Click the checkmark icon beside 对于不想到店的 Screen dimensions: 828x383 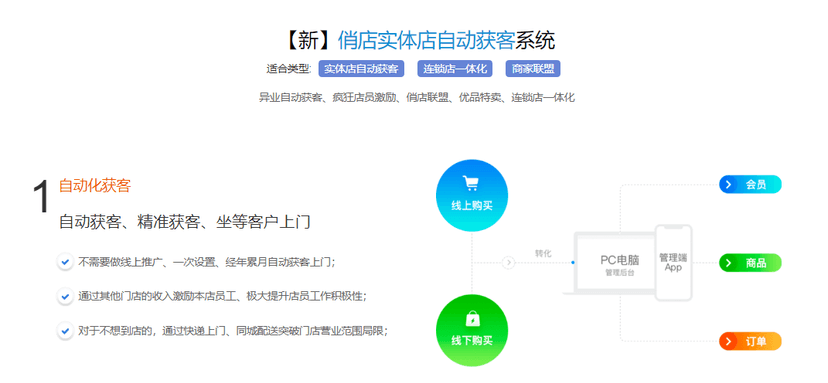pyautogui.click(x=65, y=331)
